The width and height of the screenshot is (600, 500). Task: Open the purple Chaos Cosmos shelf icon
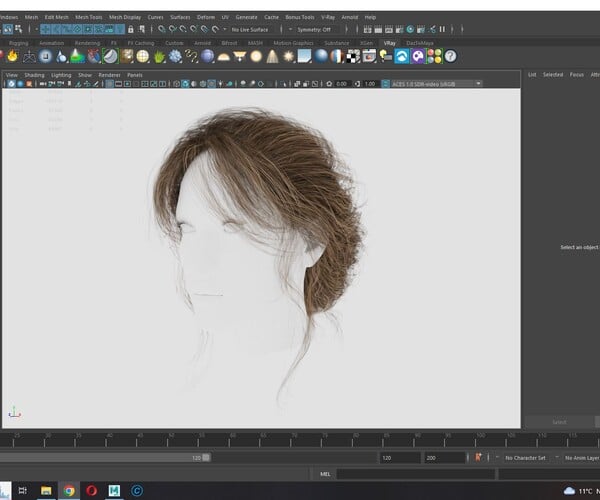418,56
